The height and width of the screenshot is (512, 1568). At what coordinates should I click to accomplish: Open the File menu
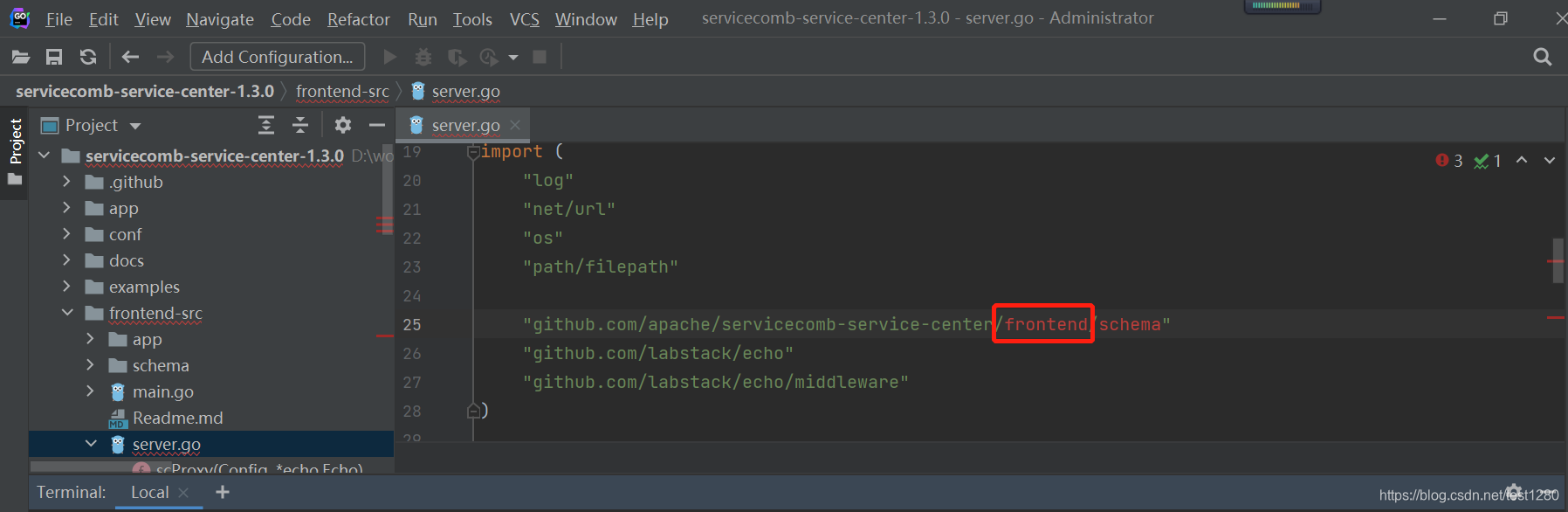pos(58,19)
